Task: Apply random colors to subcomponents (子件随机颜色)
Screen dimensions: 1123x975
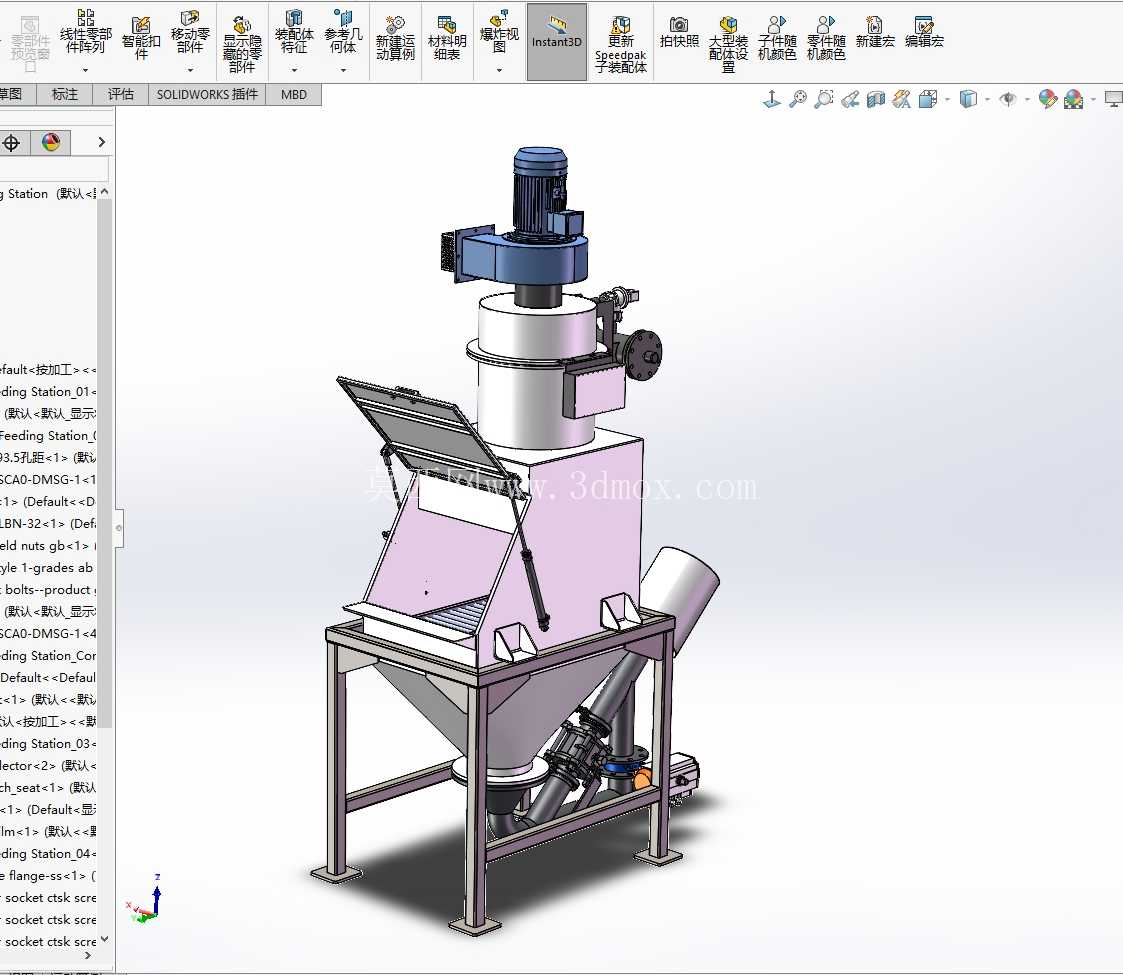Action: pyautogui.click(x=777, y=39)
